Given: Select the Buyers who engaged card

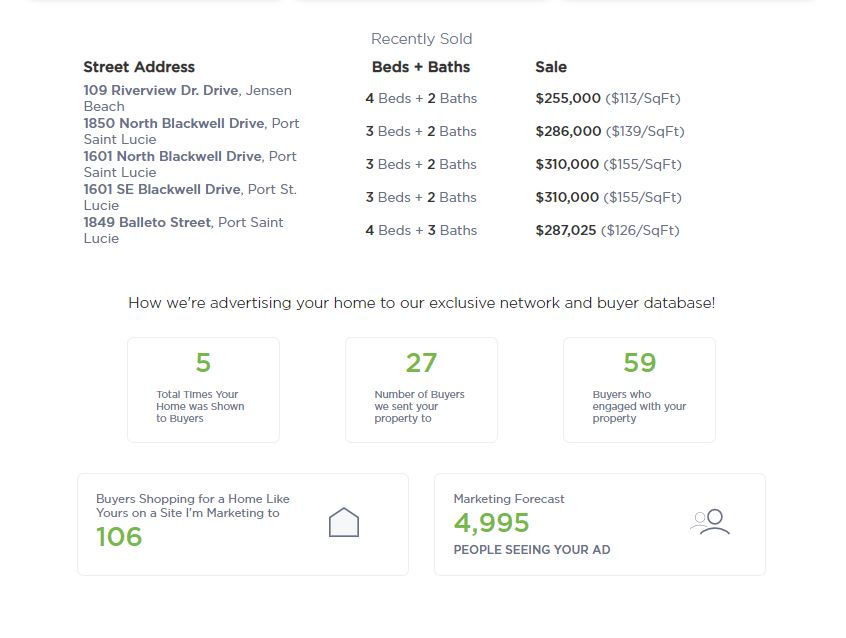Looking at the screenshot, I should point(639,390).
